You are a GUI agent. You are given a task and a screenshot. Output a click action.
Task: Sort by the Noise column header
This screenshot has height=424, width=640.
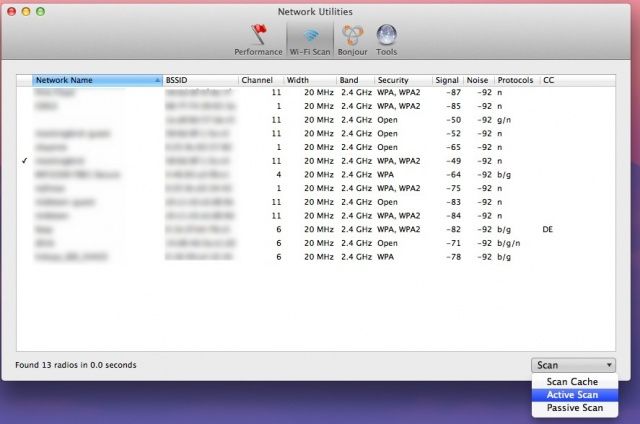pyautogui.click(x=478, y=79)
